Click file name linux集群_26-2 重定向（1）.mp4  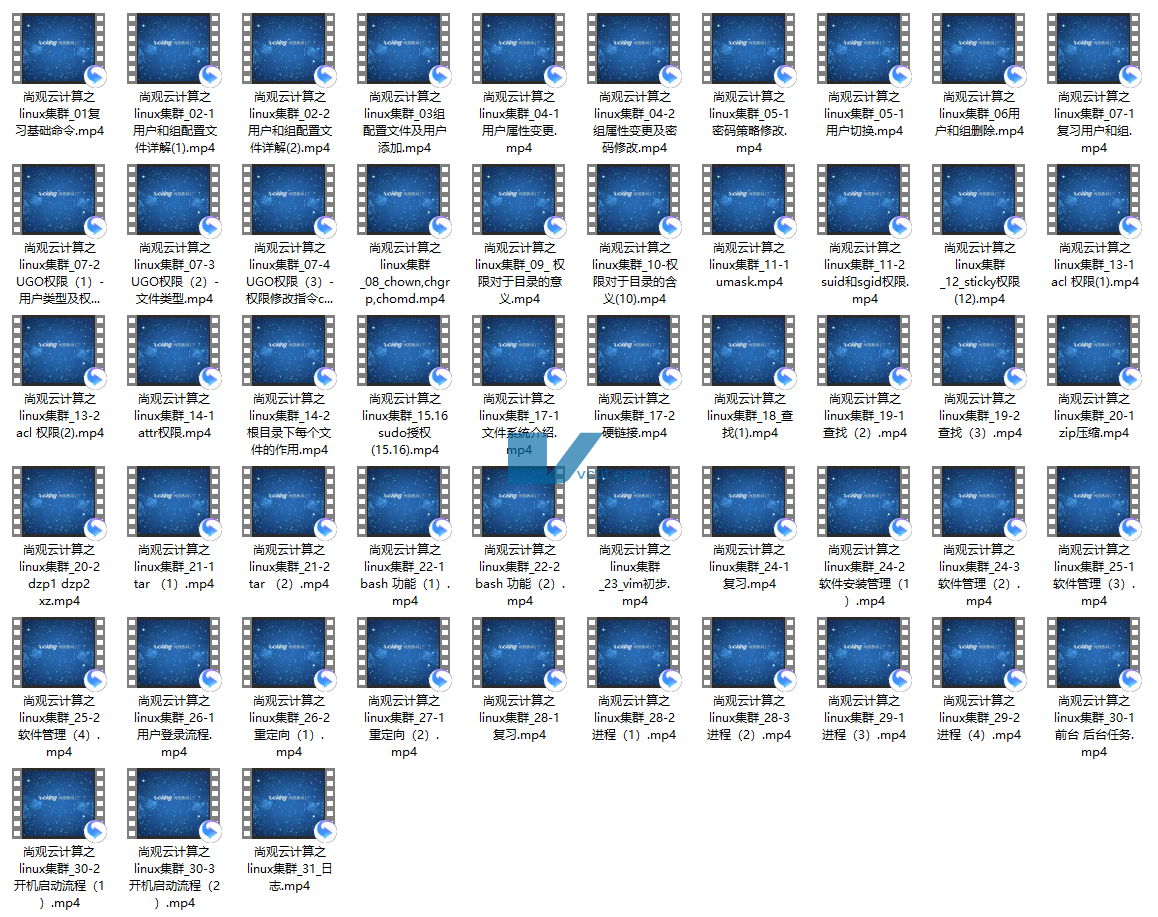[290, 727]
